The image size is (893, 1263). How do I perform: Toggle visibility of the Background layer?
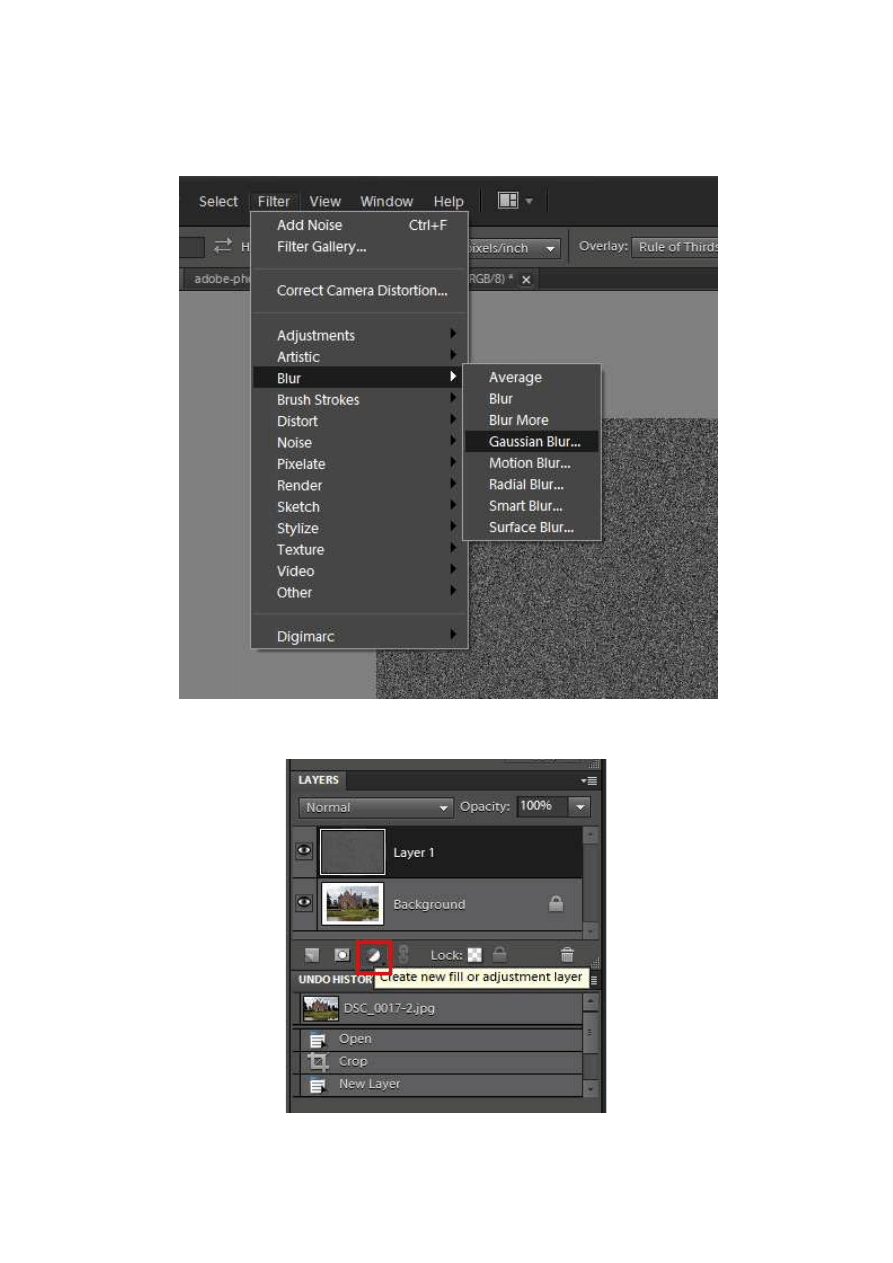click(304, 903)
